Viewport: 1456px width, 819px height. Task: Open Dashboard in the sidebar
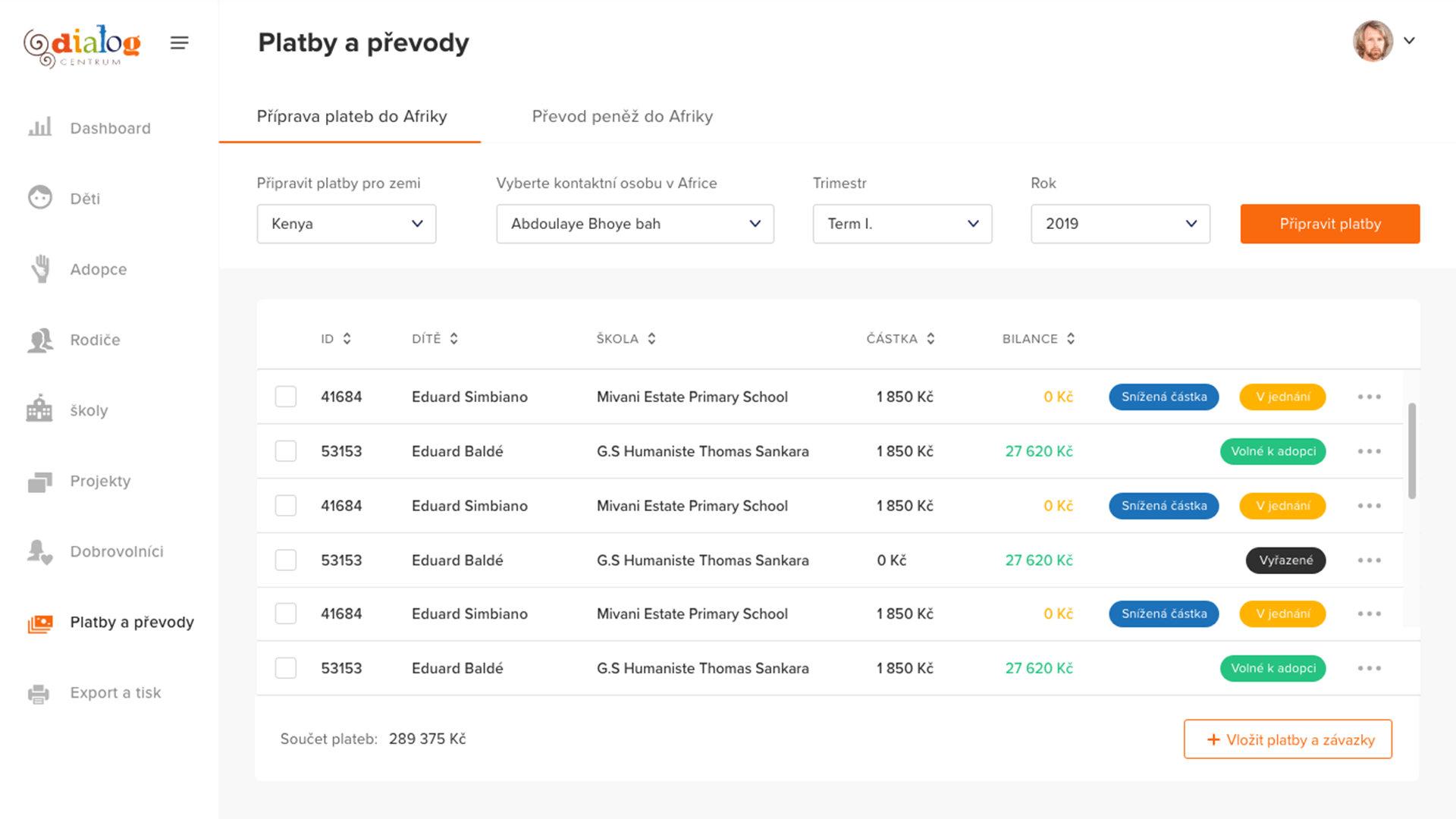point(110,128)
